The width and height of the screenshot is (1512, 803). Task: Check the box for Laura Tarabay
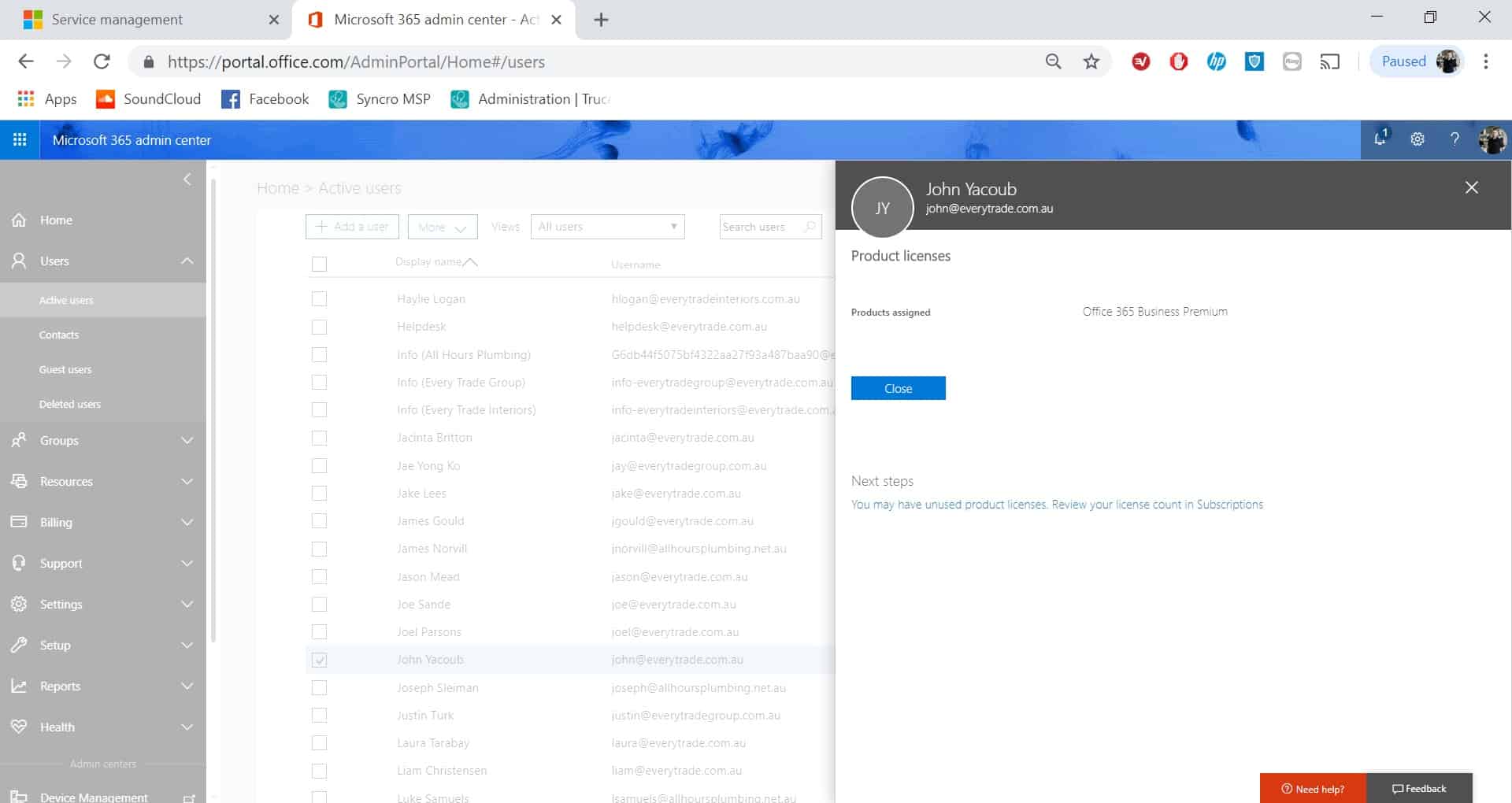[x=319, y=743]
